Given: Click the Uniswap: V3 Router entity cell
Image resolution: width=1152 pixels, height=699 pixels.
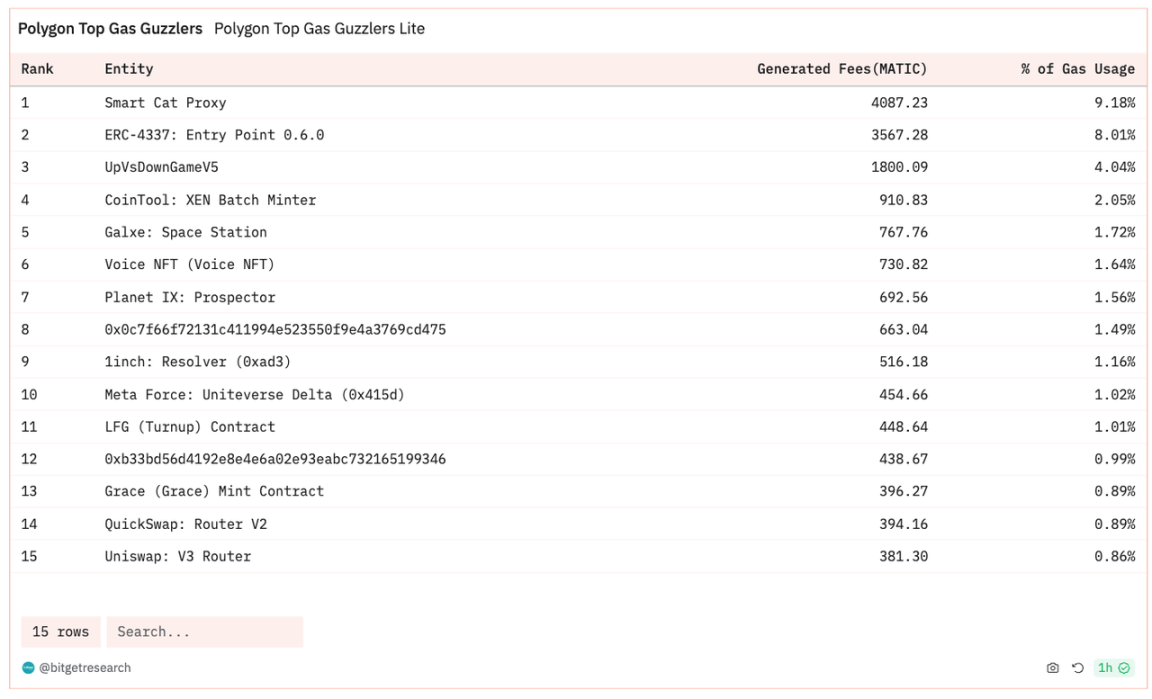Looking at the screenshot, I should pos(177,556).
